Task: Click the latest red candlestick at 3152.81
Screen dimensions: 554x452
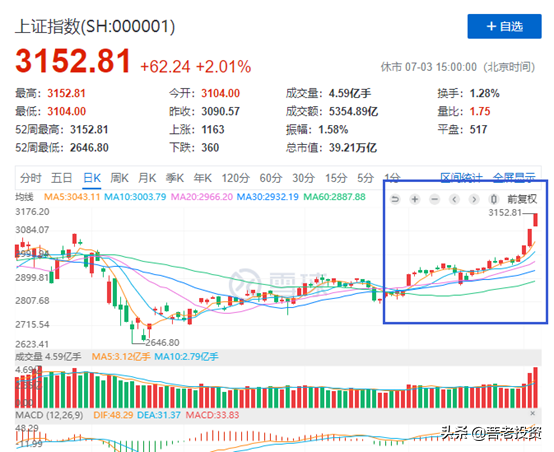Action: pos(536,219)
